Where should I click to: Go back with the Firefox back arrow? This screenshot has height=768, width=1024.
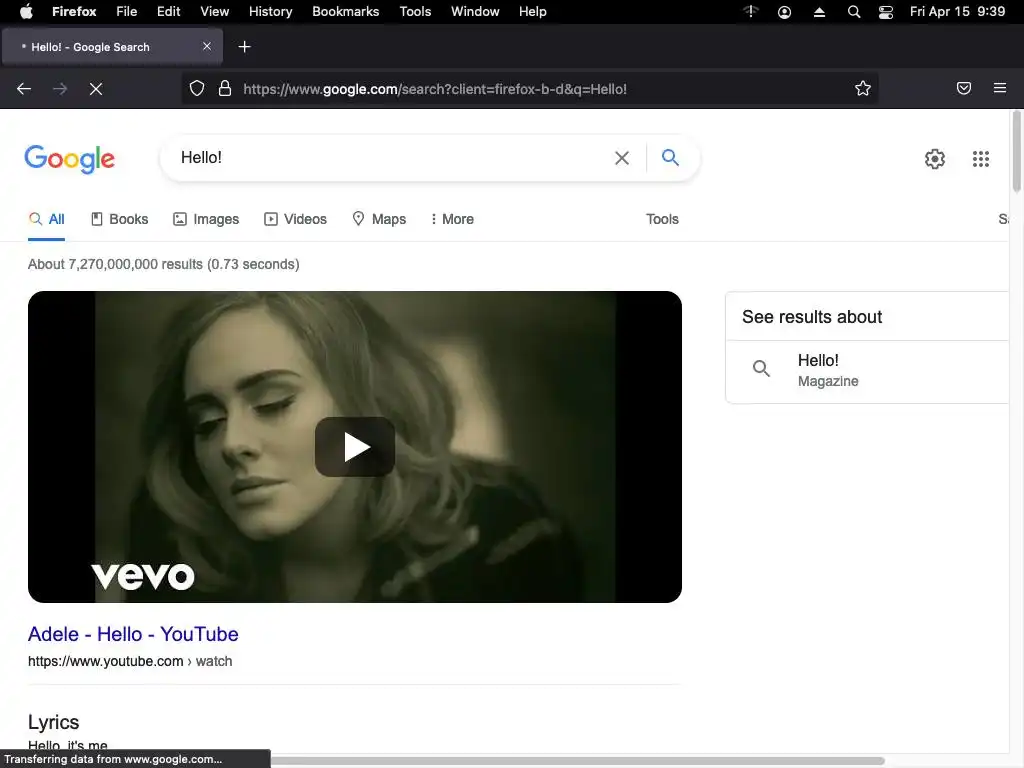tap(24, 89)
